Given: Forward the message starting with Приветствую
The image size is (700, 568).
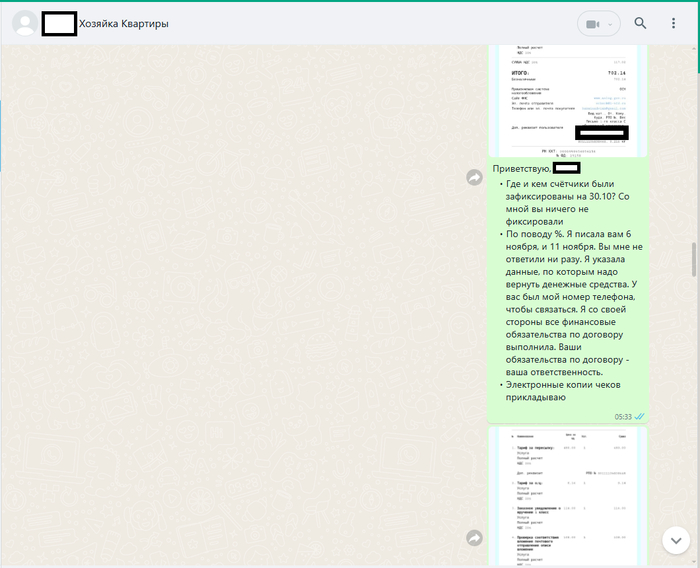Looking at the screenshot, I should pyautogui.click(x=474, y=177).
